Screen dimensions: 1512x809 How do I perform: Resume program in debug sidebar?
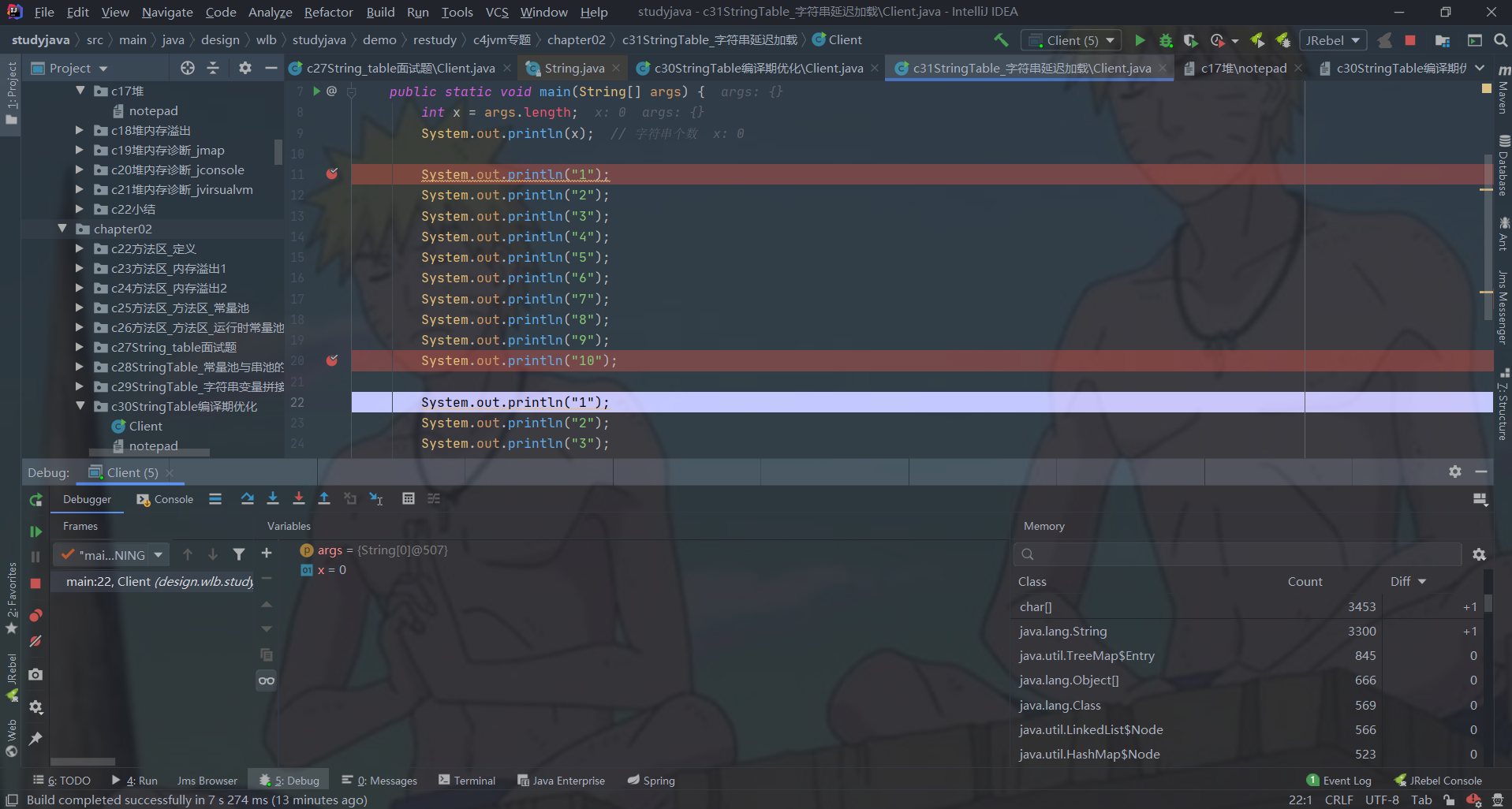(x=35, y=531)
